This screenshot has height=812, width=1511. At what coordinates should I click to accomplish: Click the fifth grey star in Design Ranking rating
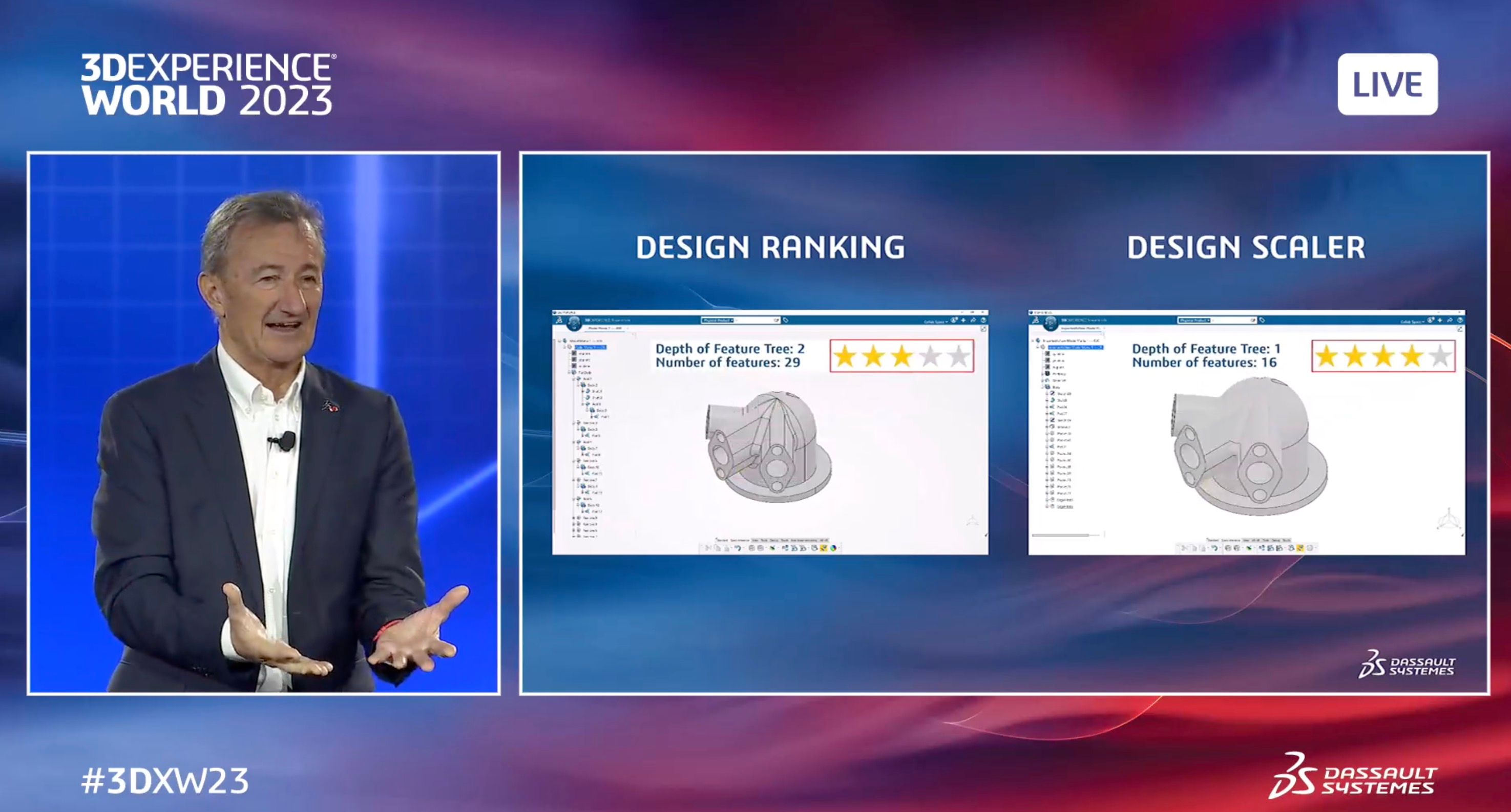tap(958, 357)
